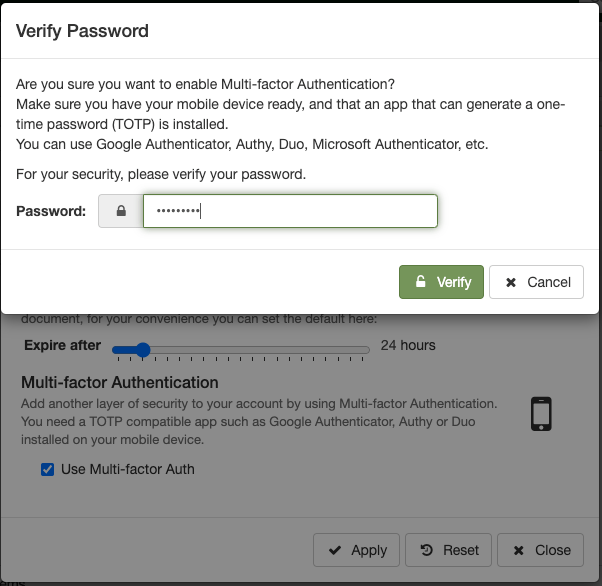Click the undo arrow icon on Reset

pyautogui.click(x=426, y=550)
